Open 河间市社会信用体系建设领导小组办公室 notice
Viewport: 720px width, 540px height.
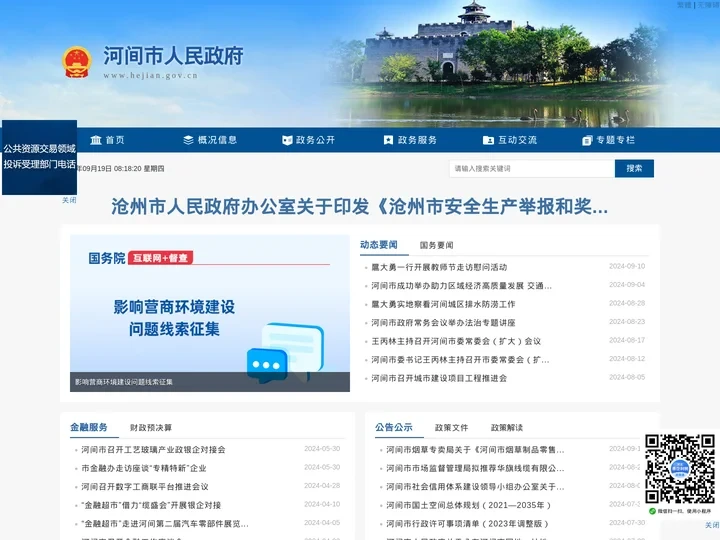pos(475,487)
